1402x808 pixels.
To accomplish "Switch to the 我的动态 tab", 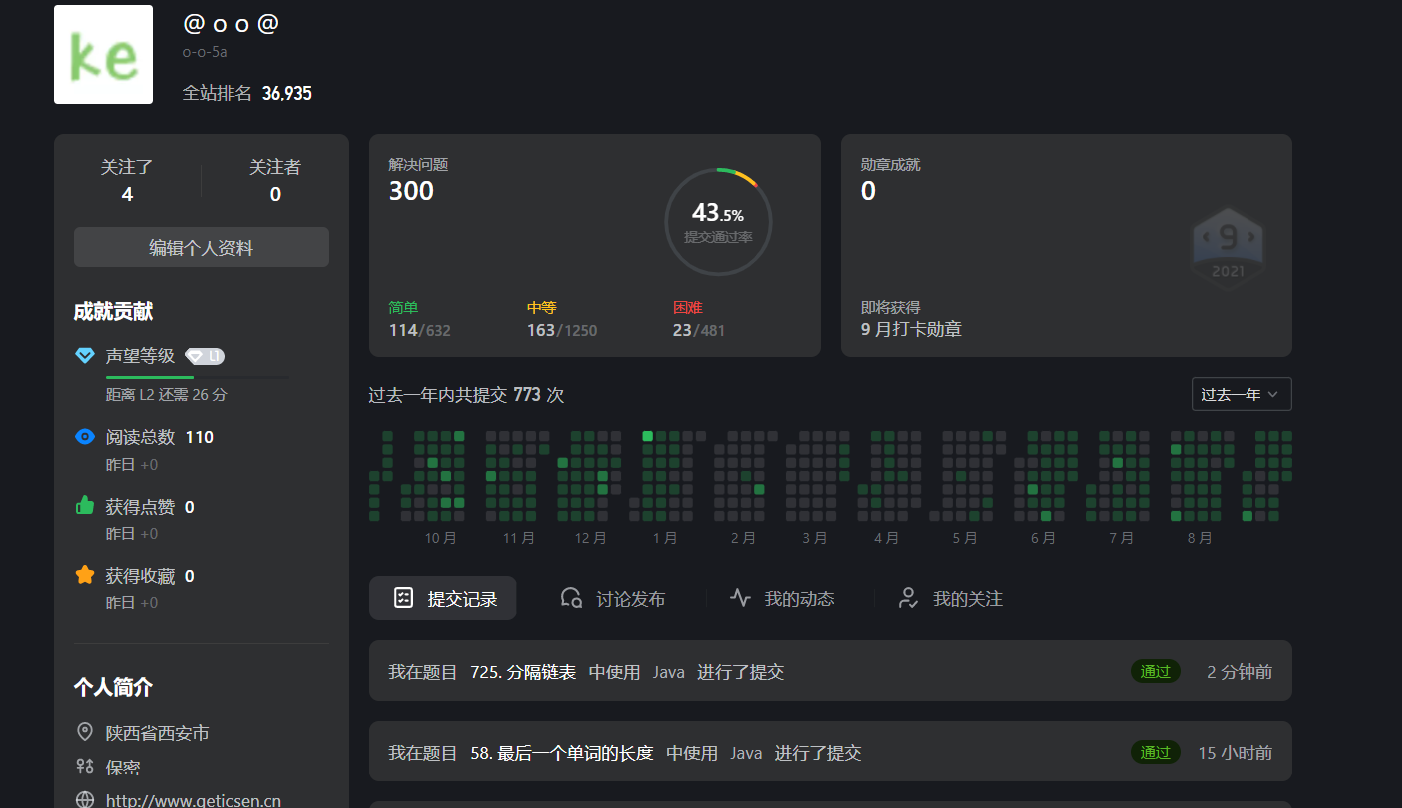I will click(781, 598).
